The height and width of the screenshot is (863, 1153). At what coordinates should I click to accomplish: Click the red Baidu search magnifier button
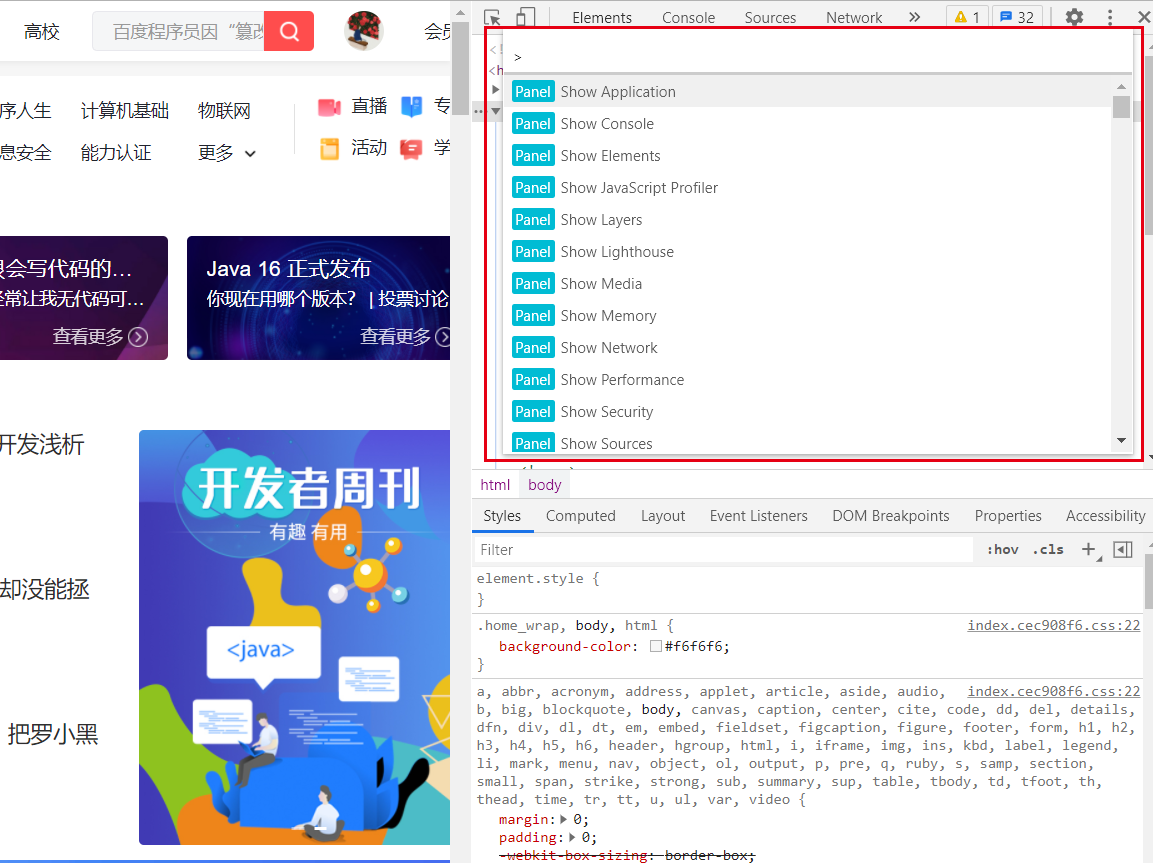(288, 31)
